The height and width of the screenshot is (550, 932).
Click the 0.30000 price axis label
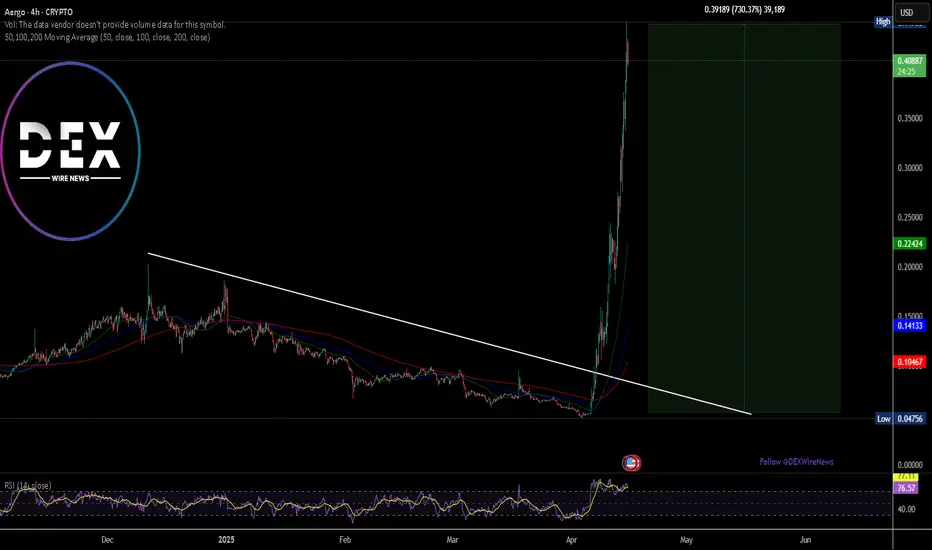point(910,168)
